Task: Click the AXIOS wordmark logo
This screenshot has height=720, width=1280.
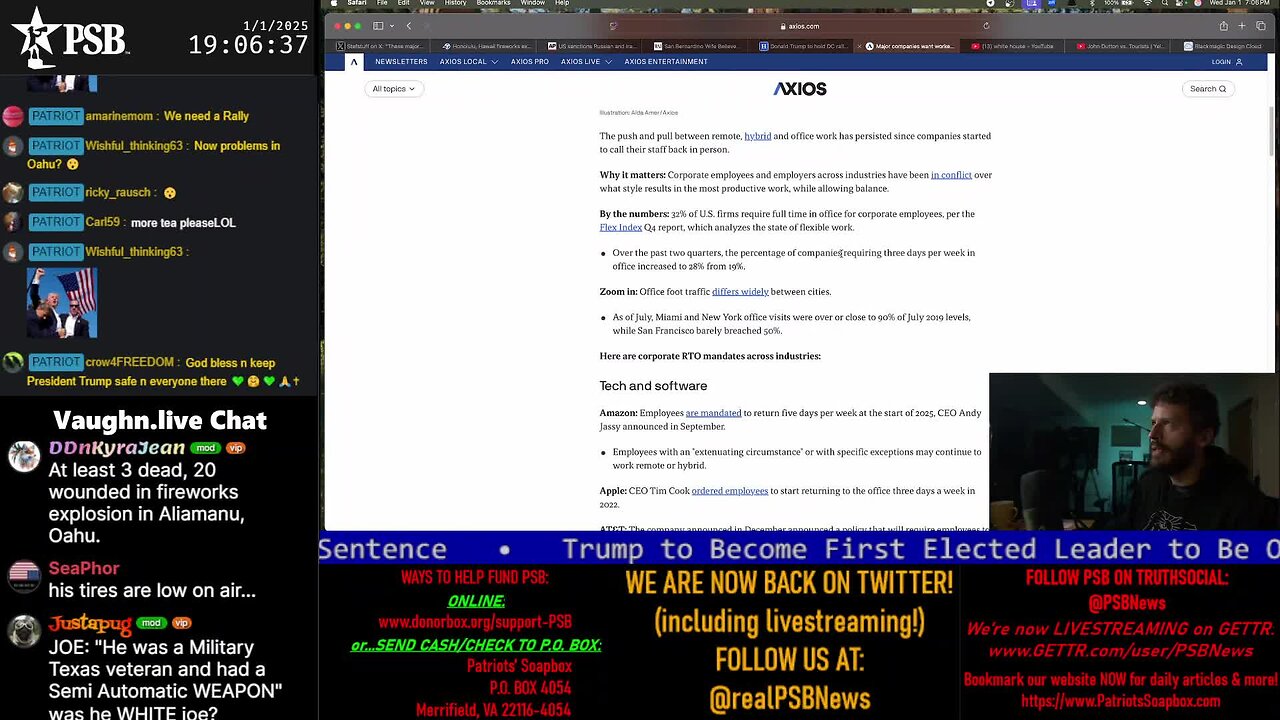Action: click(x=800, y=89)
